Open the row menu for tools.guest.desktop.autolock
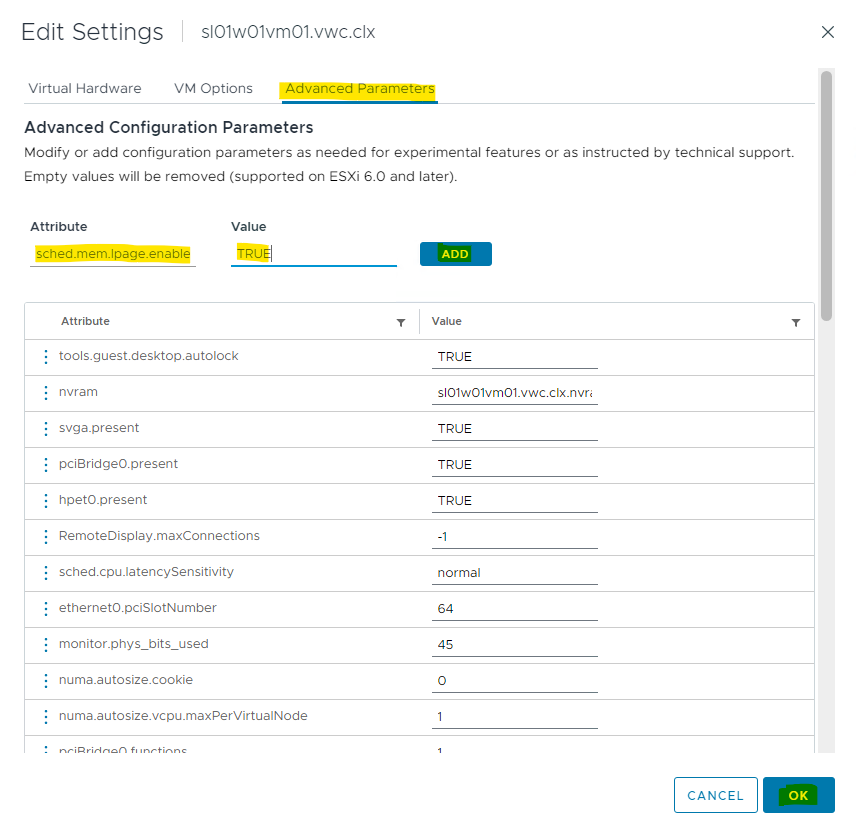Image resolution: width=856 pixels, height=834 pixels. (x=46, y=357)
